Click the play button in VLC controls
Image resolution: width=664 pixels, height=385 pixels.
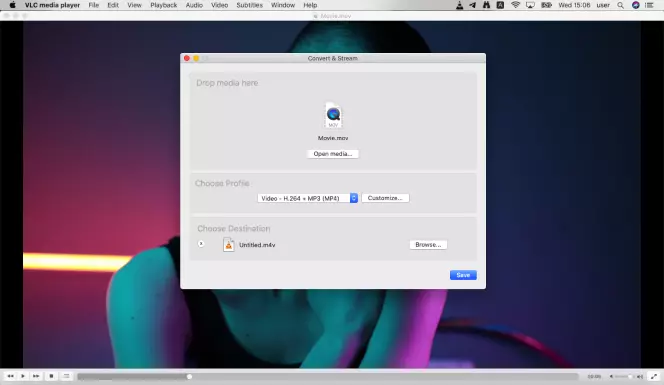[x=23, y=376]
